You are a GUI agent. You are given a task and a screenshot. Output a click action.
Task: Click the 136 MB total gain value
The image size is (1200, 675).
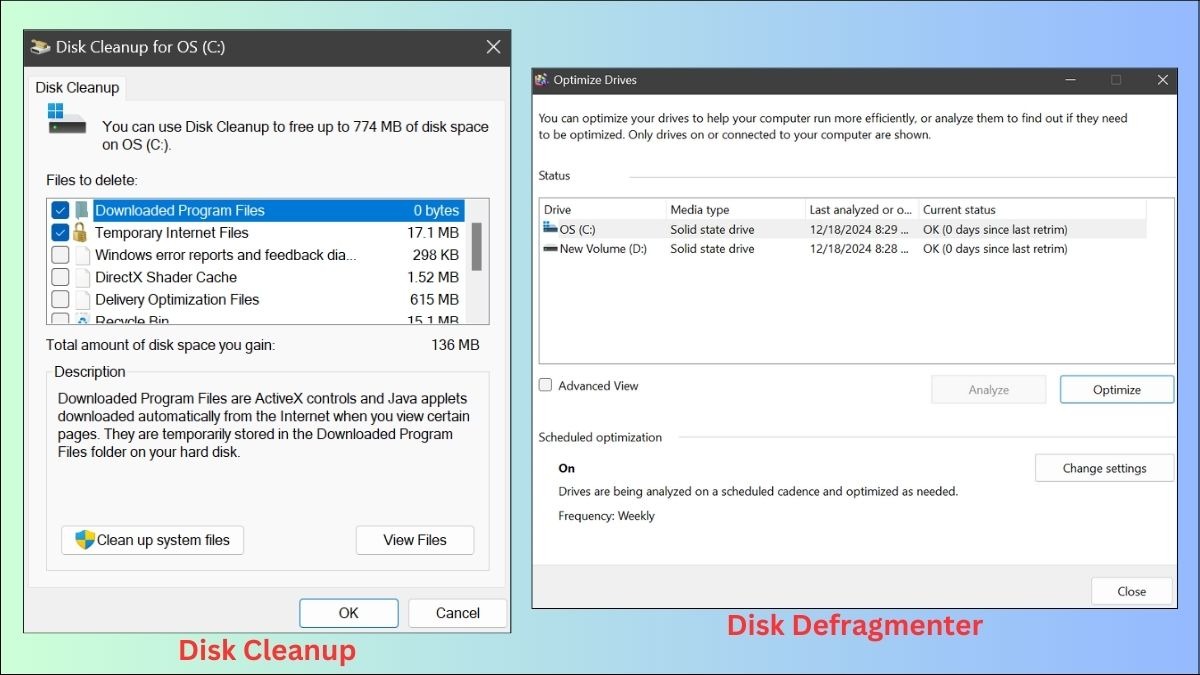(x=455, y=345)
